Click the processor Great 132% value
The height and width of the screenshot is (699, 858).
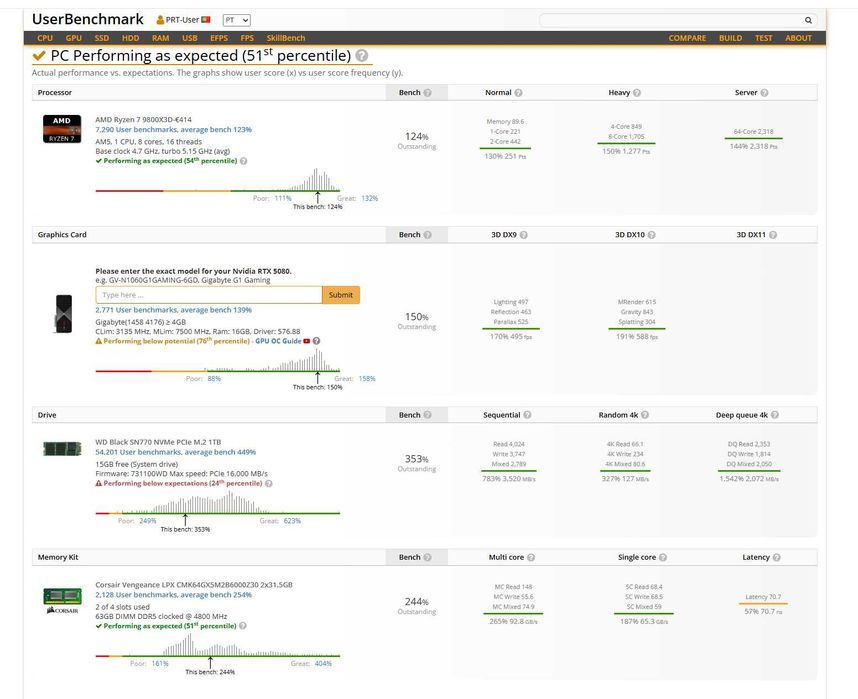(x=369, y=198)
